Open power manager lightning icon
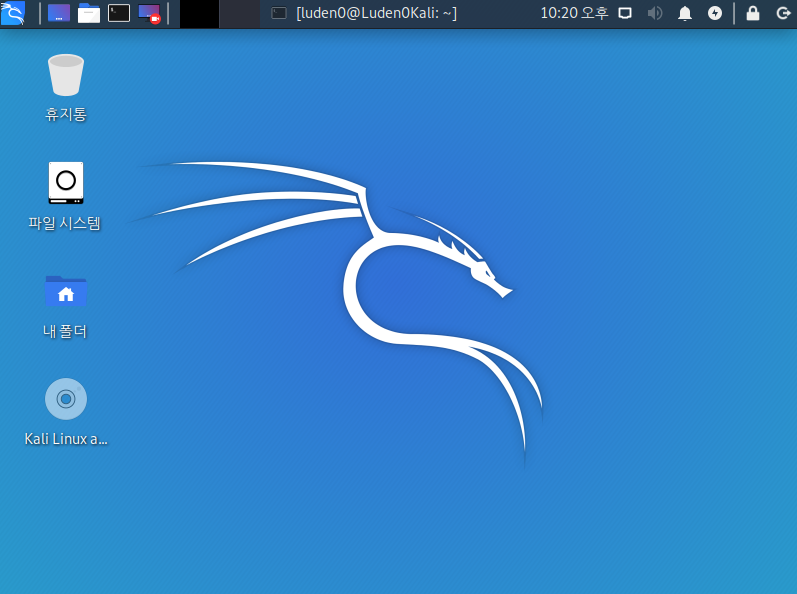Screen dimensions: 797x594 pyautogui.click(x=715, y=13)
